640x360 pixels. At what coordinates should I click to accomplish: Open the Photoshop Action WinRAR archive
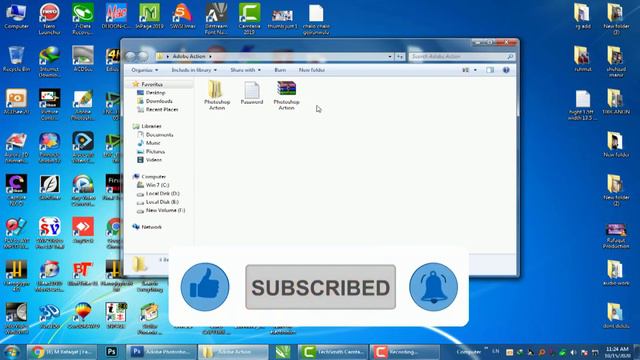pyautogui.click(x=286, y=95)
